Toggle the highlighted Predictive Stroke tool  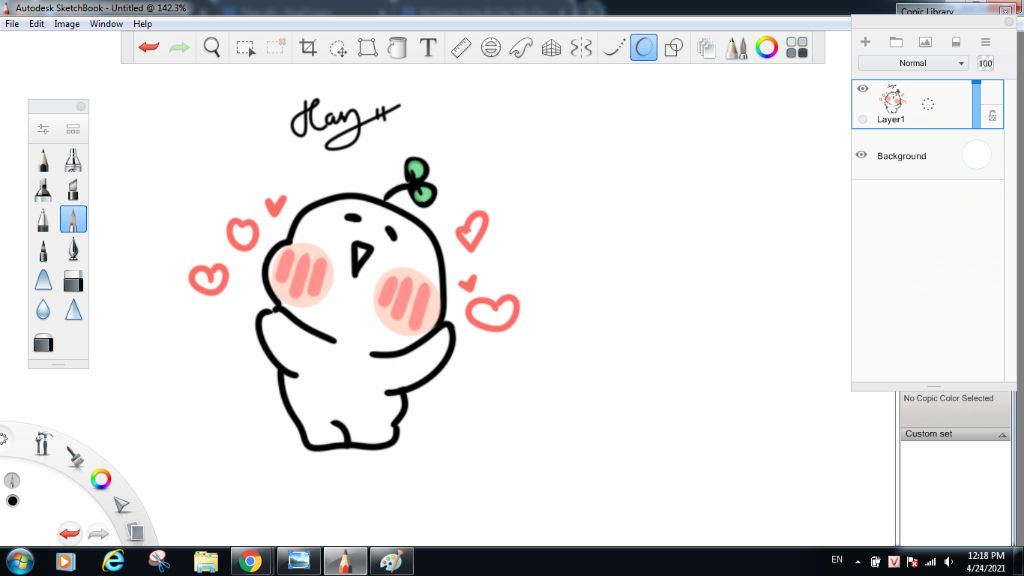click(643, 48)
